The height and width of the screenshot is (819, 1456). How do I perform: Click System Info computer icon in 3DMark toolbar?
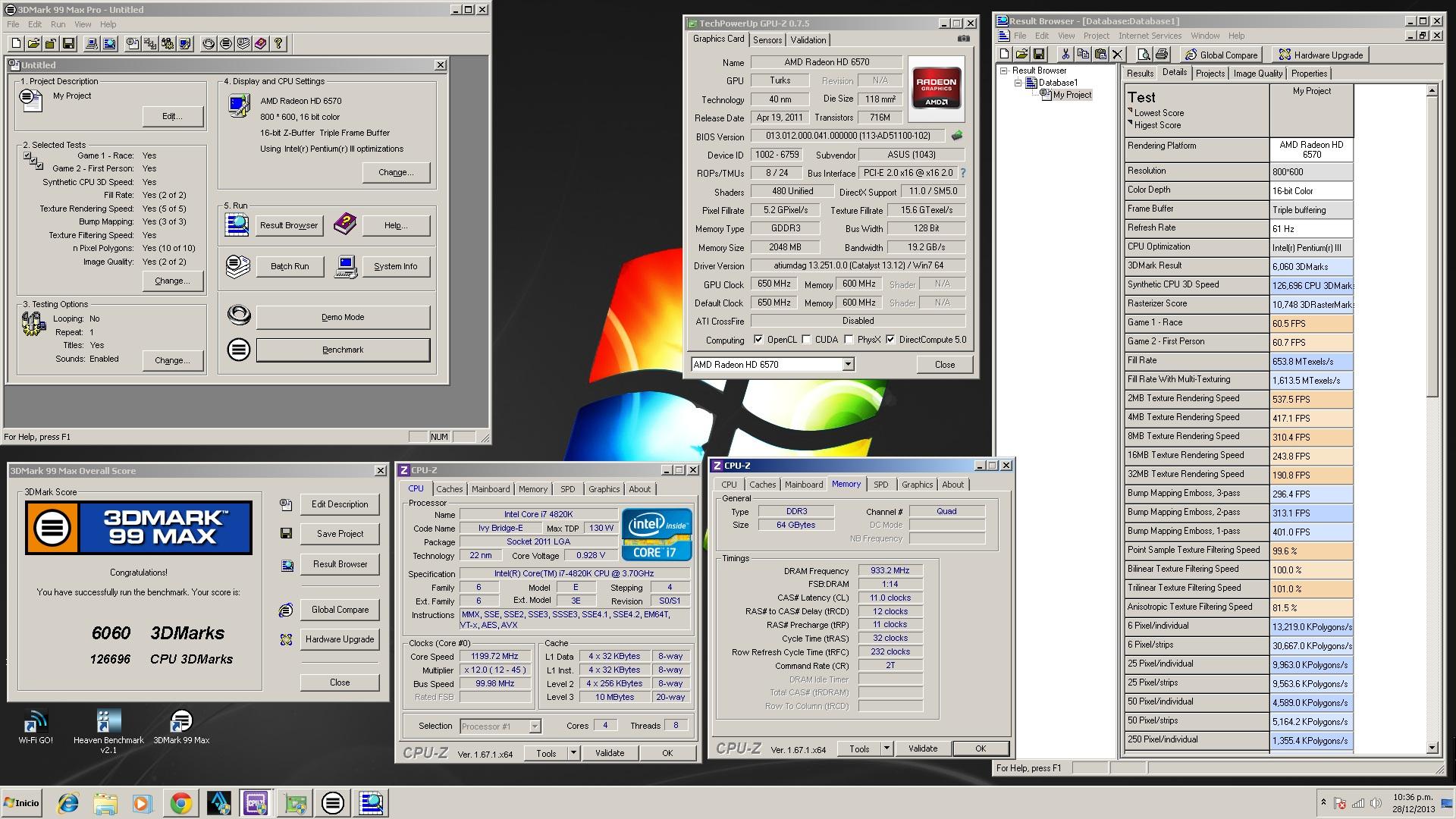[92, 43]
